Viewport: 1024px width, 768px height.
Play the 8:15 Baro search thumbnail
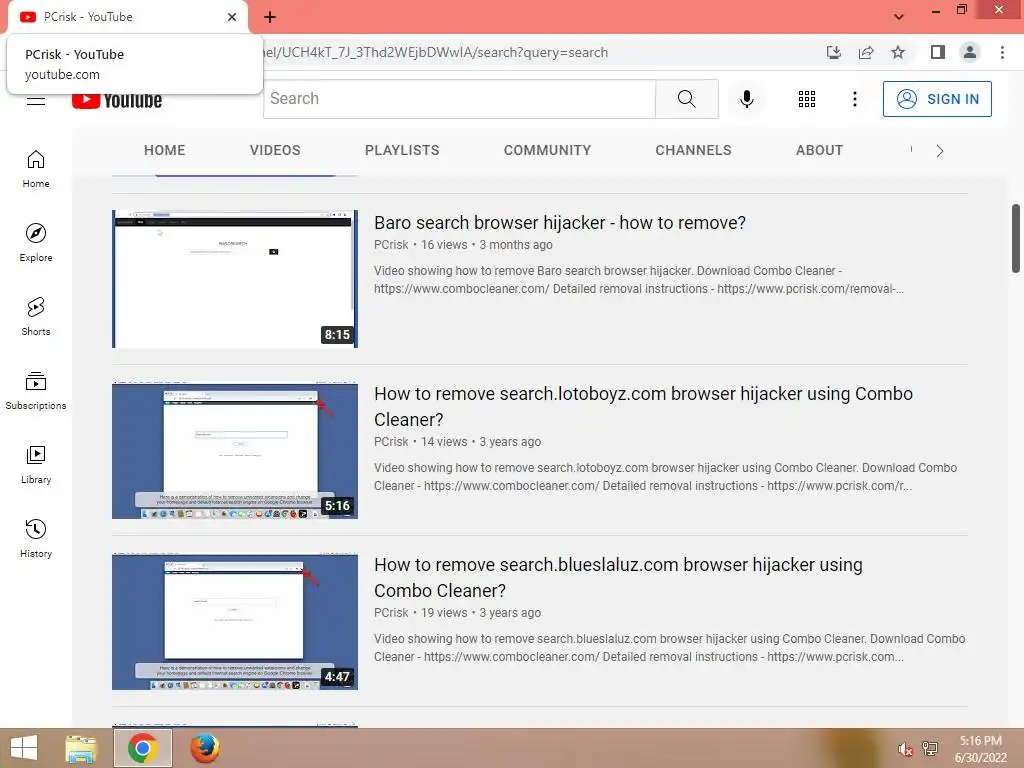pos(235,279)
